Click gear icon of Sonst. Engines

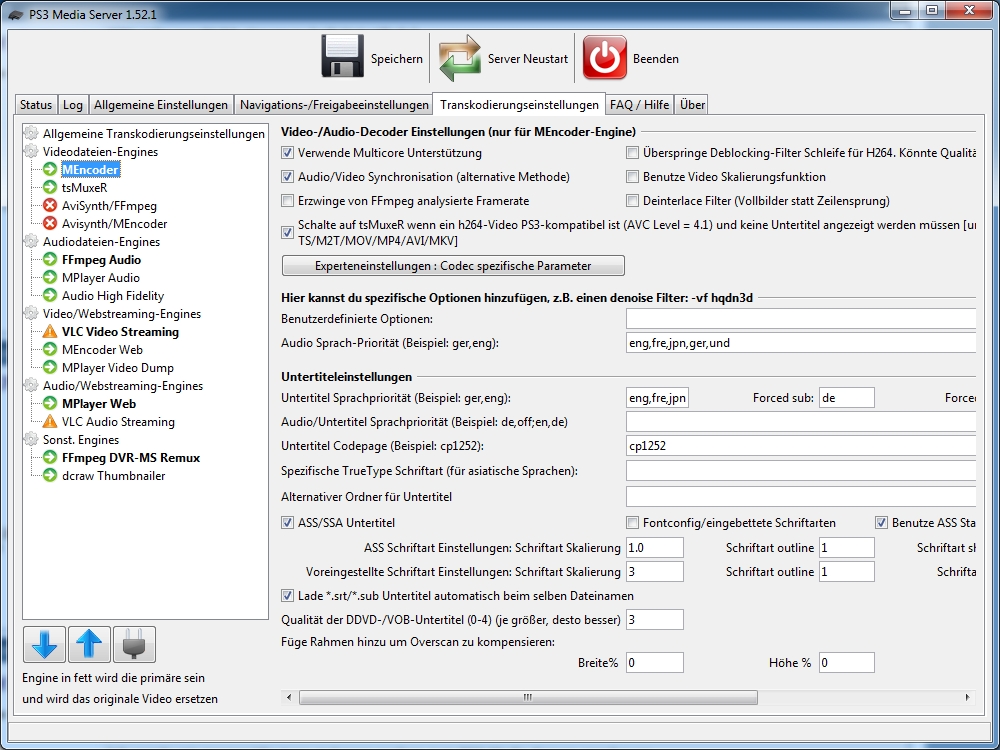(31, 439)
